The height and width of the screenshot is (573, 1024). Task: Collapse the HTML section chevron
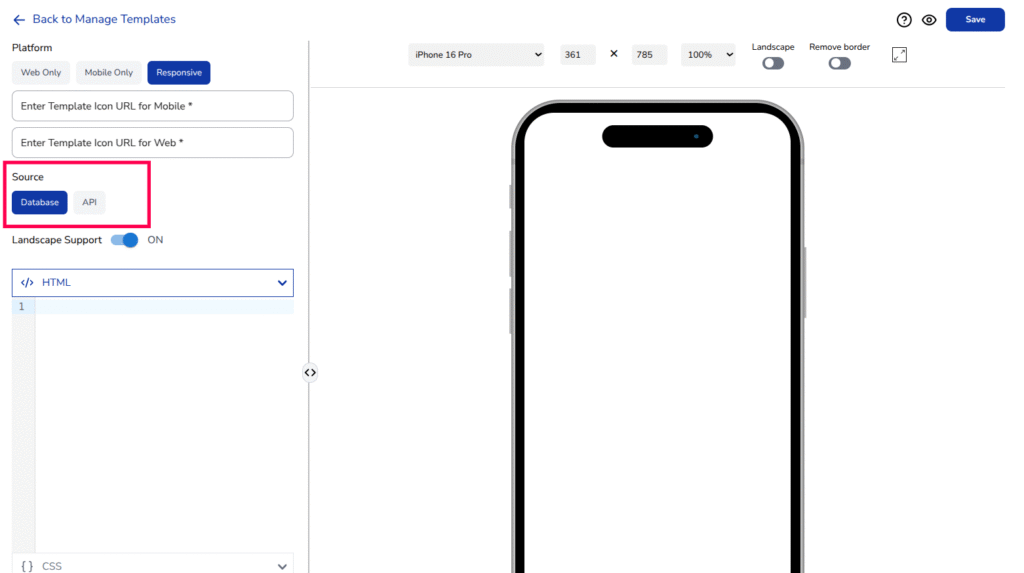[x=282, y=283]
